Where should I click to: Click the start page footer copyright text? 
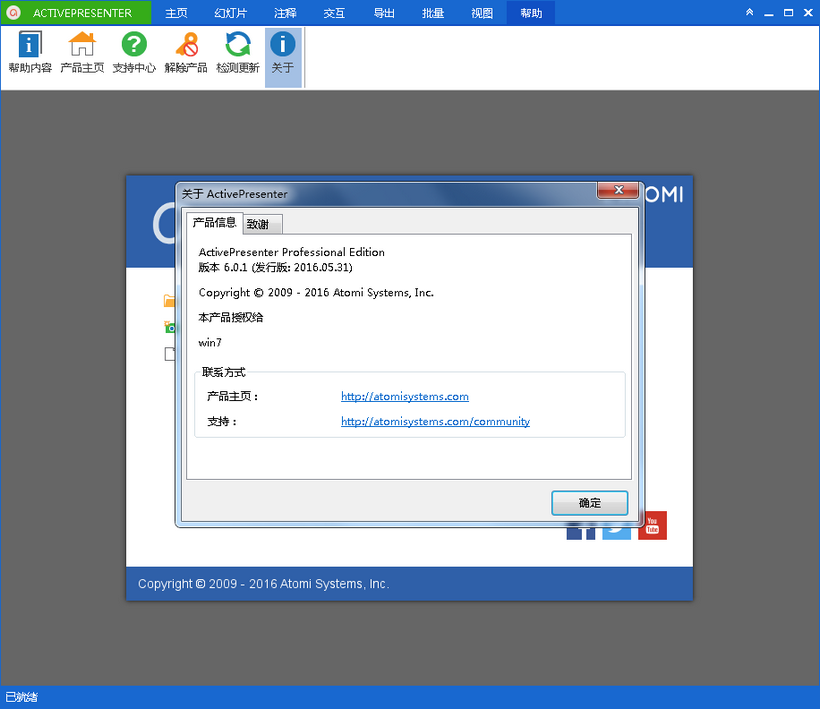point(264,584)
